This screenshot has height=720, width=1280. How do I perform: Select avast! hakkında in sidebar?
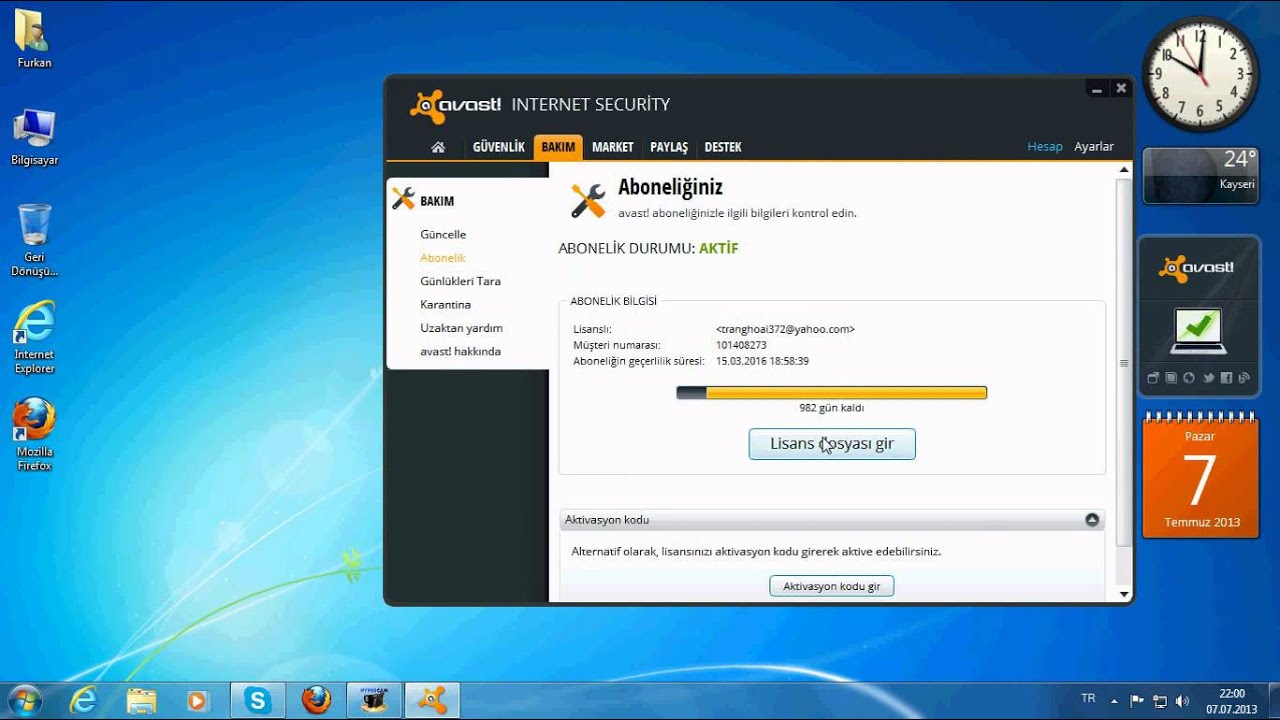(x=461, y=351)
